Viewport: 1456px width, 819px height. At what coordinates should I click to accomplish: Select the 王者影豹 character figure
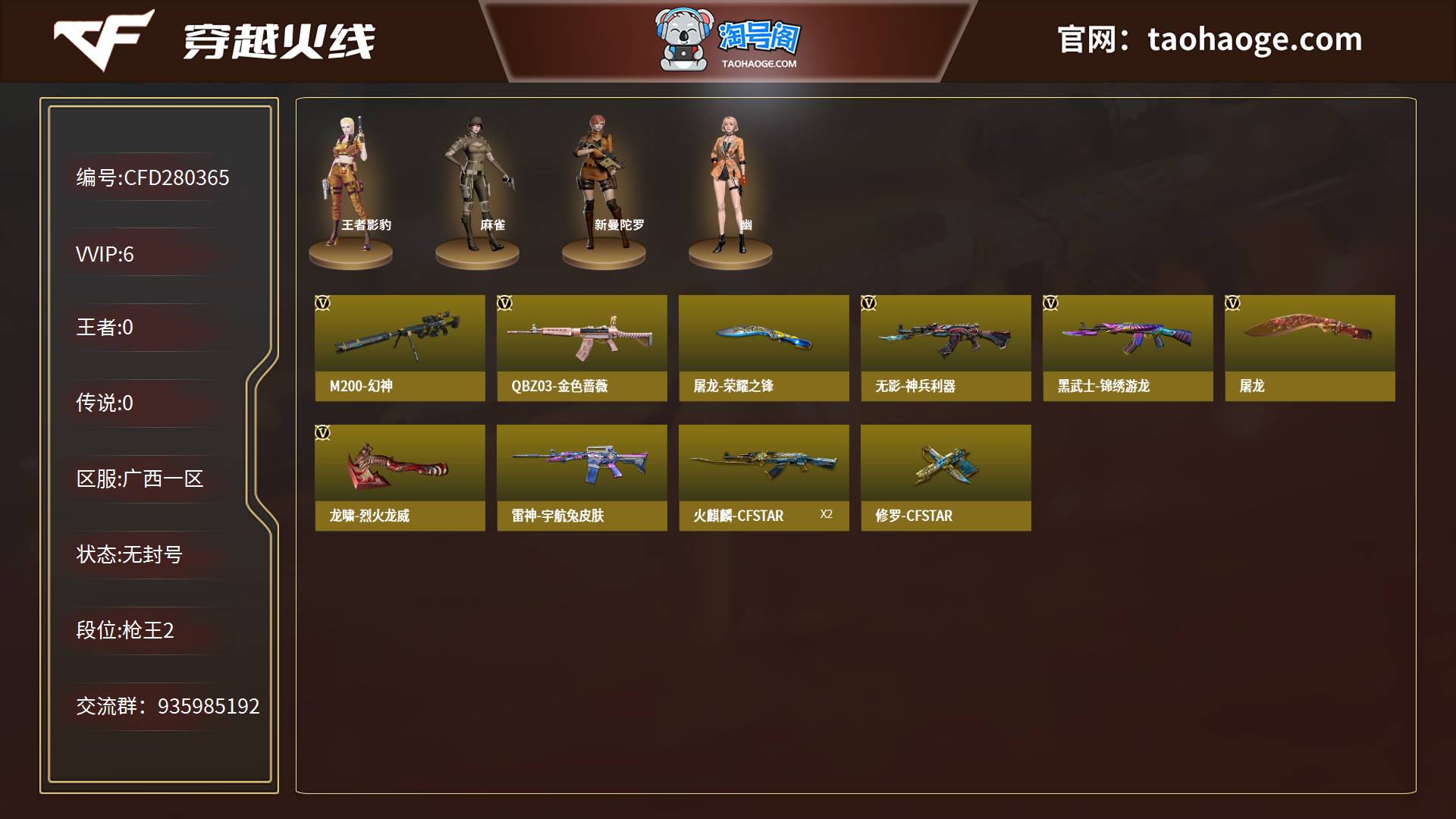[x=350, y=190]
